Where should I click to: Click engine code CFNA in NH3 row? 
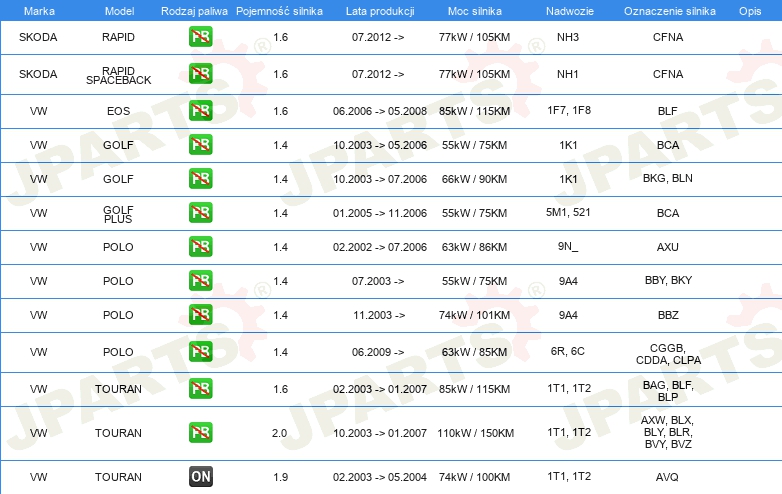668,37
